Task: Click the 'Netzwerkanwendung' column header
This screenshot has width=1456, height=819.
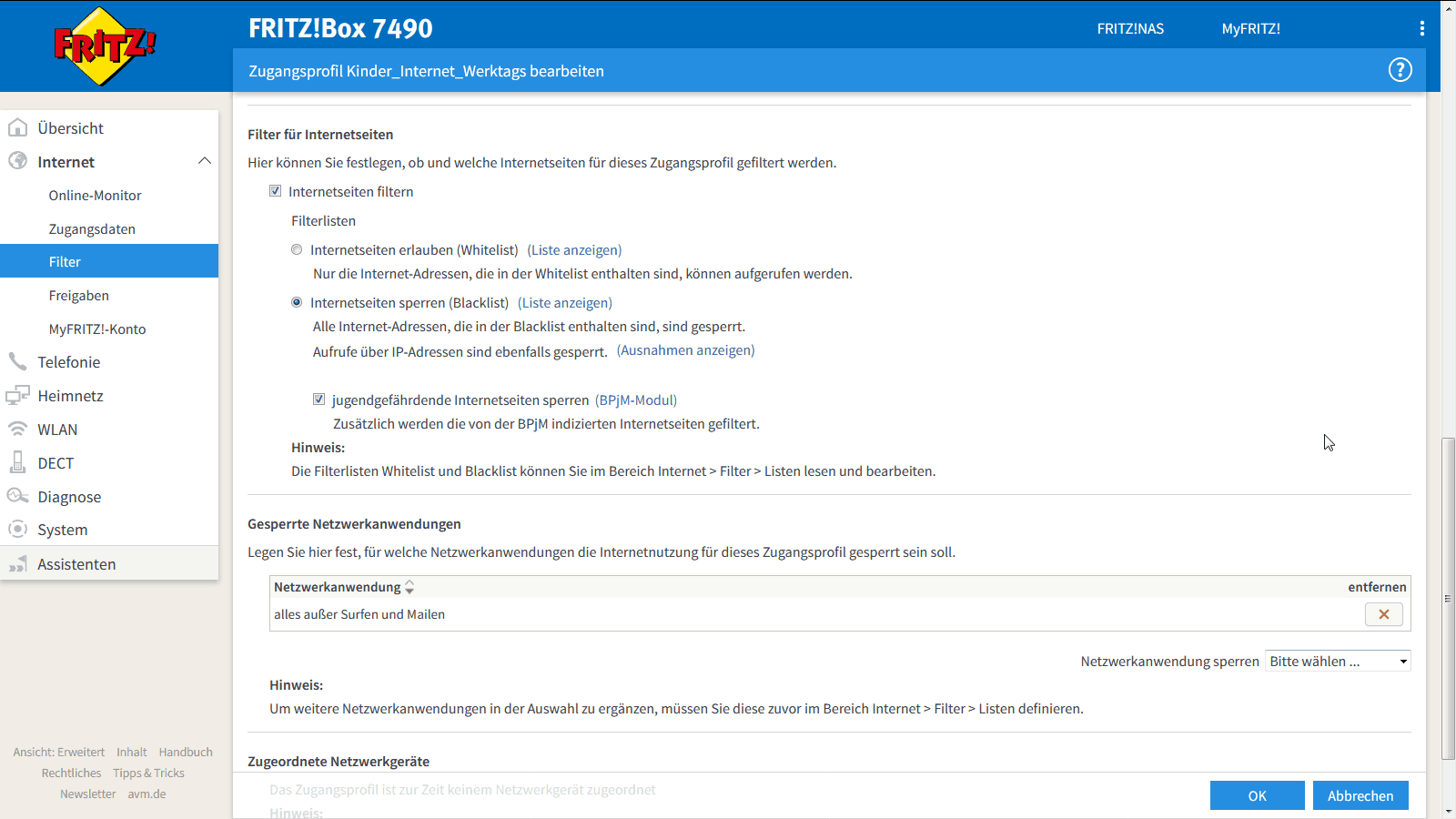Action: (x=338, y=587)
